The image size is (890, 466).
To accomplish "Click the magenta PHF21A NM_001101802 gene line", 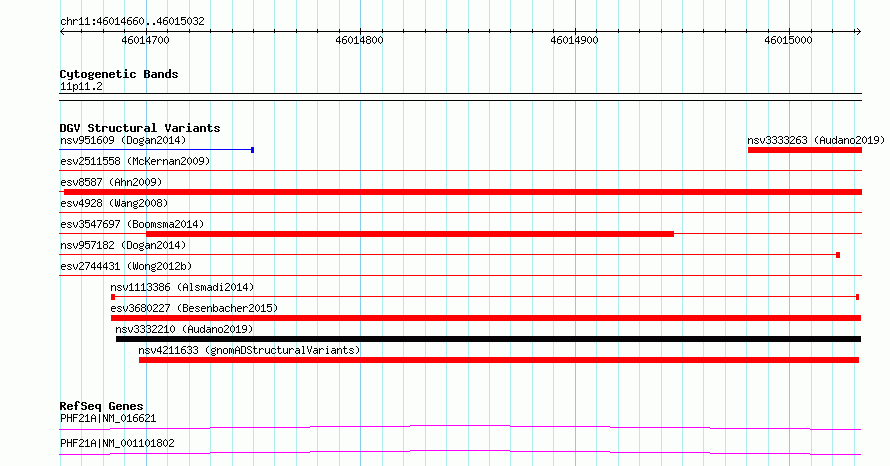I will tap(460, 452).
